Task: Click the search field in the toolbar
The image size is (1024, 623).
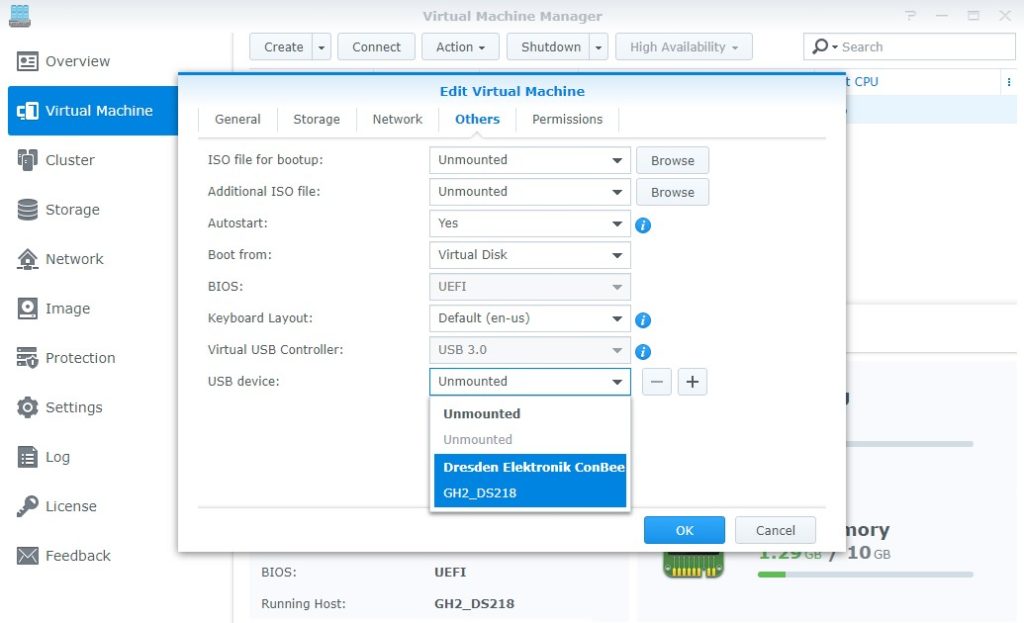Action: [910, 46]
